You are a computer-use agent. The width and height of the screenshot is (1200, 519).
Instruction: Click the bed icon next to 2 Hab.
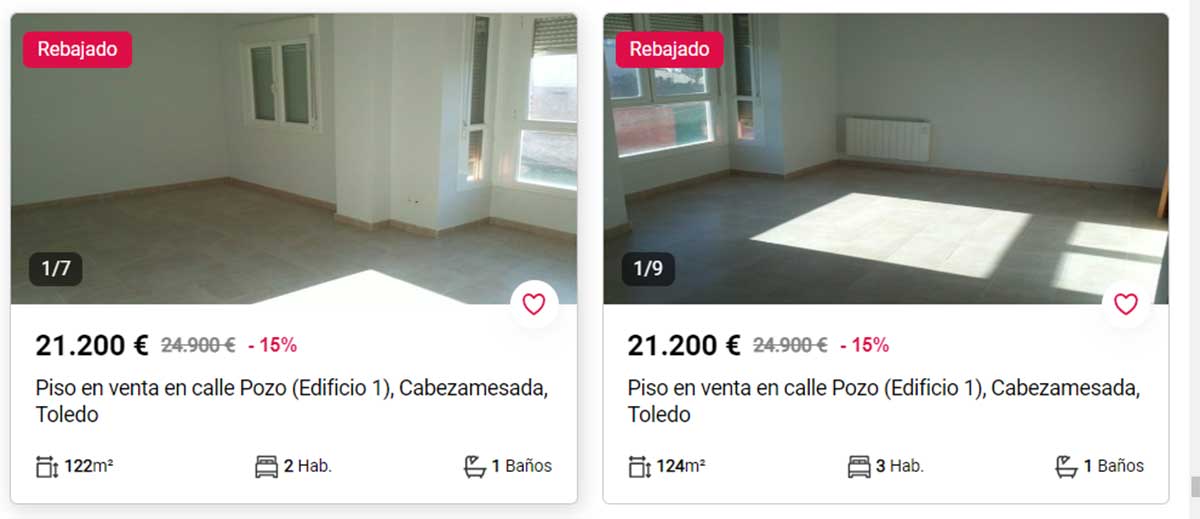tap(266, 466)
